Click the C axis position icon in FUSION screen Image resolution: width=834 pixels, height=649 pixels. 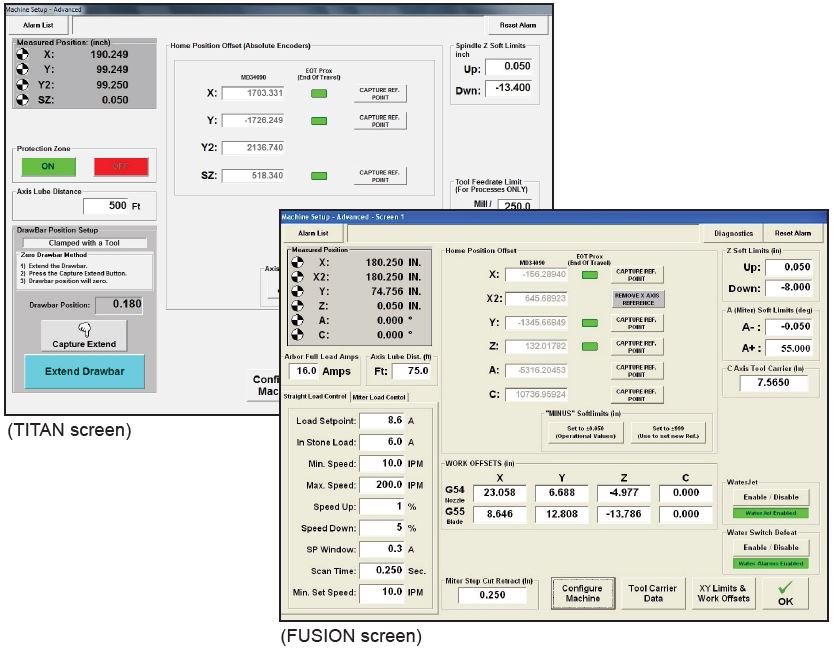(297, 335)
